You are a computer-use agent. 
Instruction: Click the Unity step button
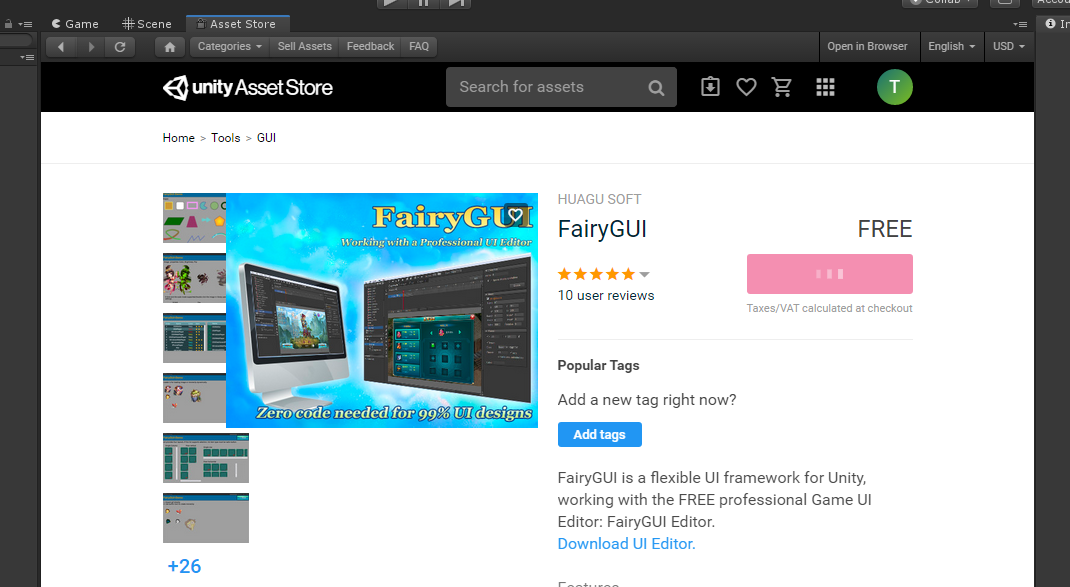(x=454, y=3)
